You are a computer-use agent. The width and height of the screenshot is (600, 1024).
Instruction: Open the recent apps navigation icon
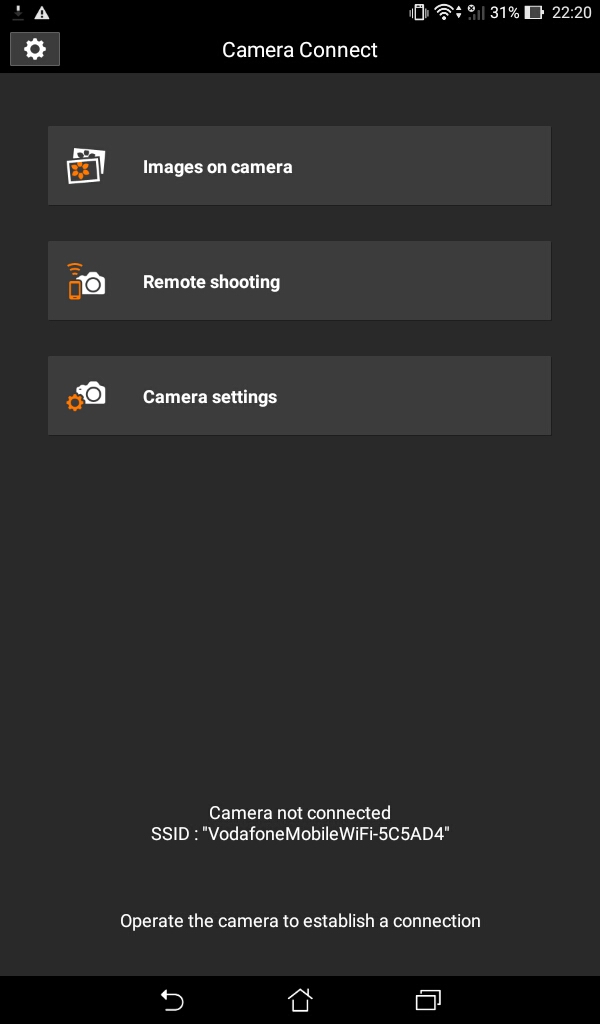(428, 1000)
